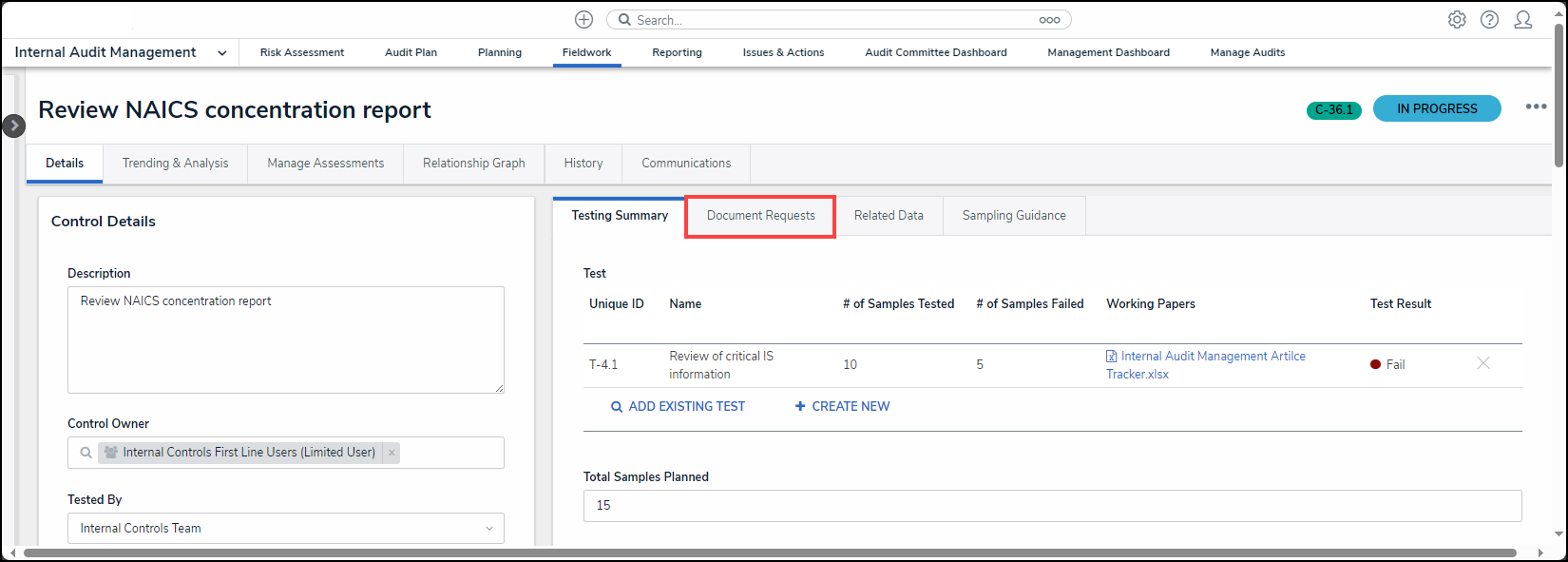Remove test T-4.1 with the X icon

coord(1482,363)
